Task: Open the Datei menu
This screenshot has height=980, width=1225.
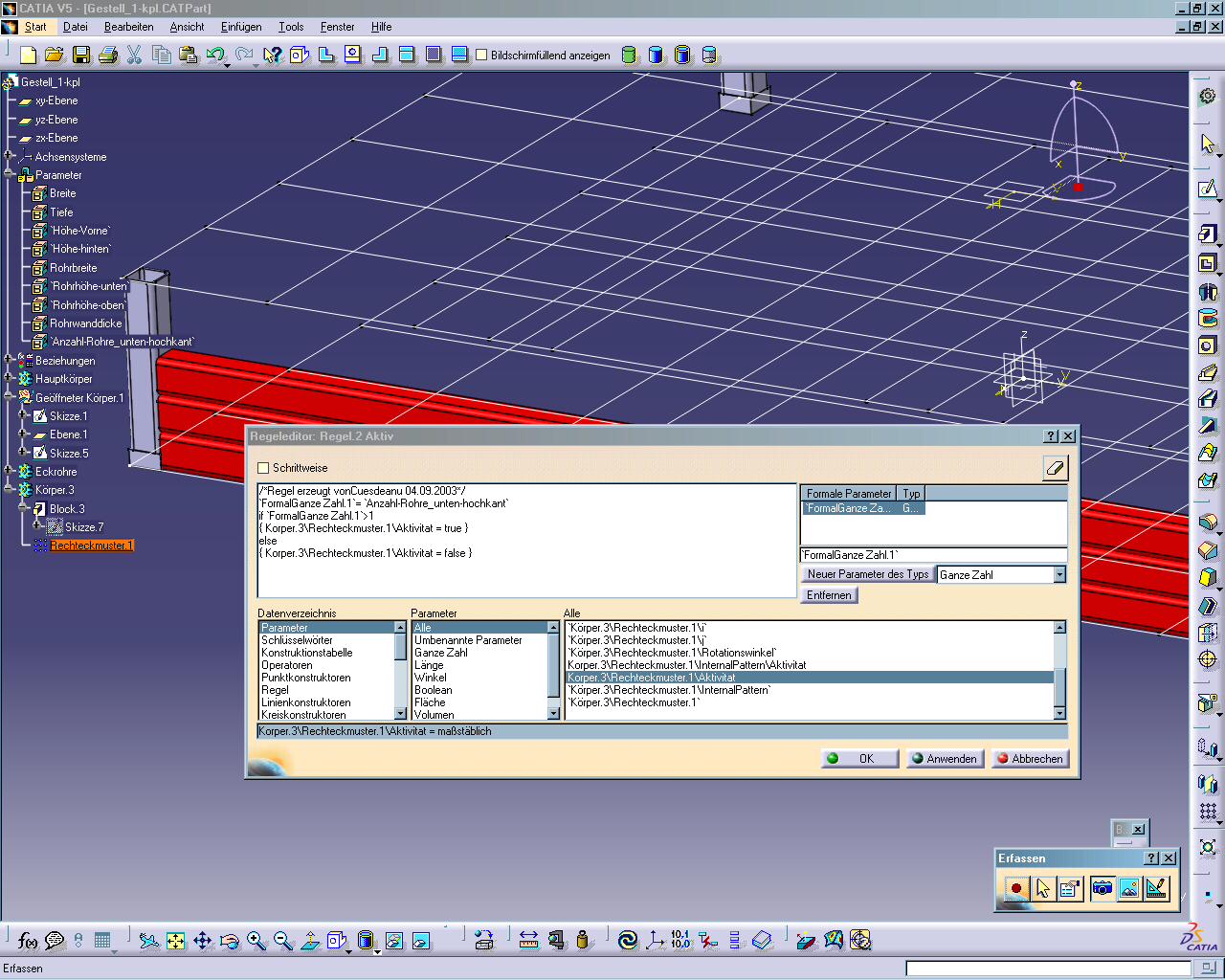Action: pyautogui.click(x=75, y=27)
